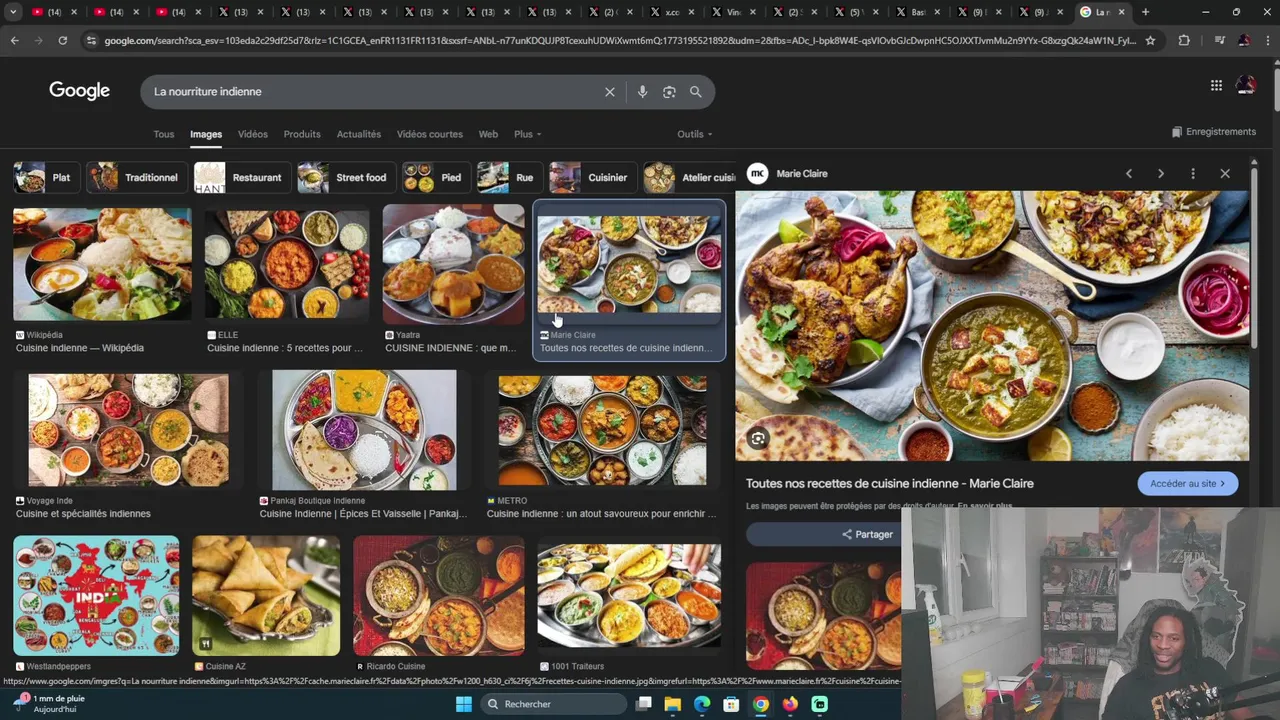Open File Explorer from the taskbar
Screen dimensions: 1280x720
pos(673,704)
